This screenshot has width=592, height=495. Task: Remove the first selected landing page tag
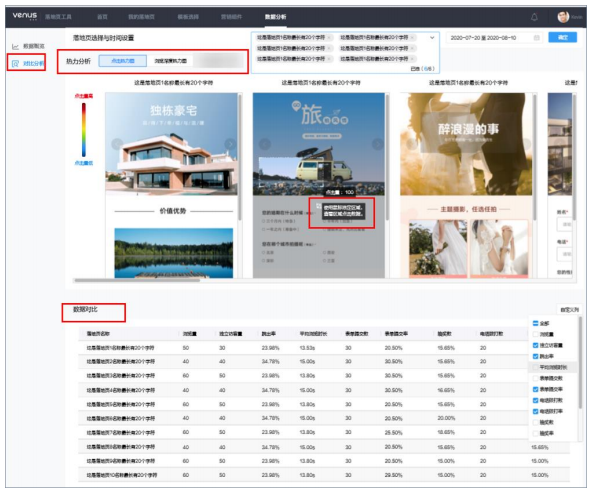[x=329, y=38]
